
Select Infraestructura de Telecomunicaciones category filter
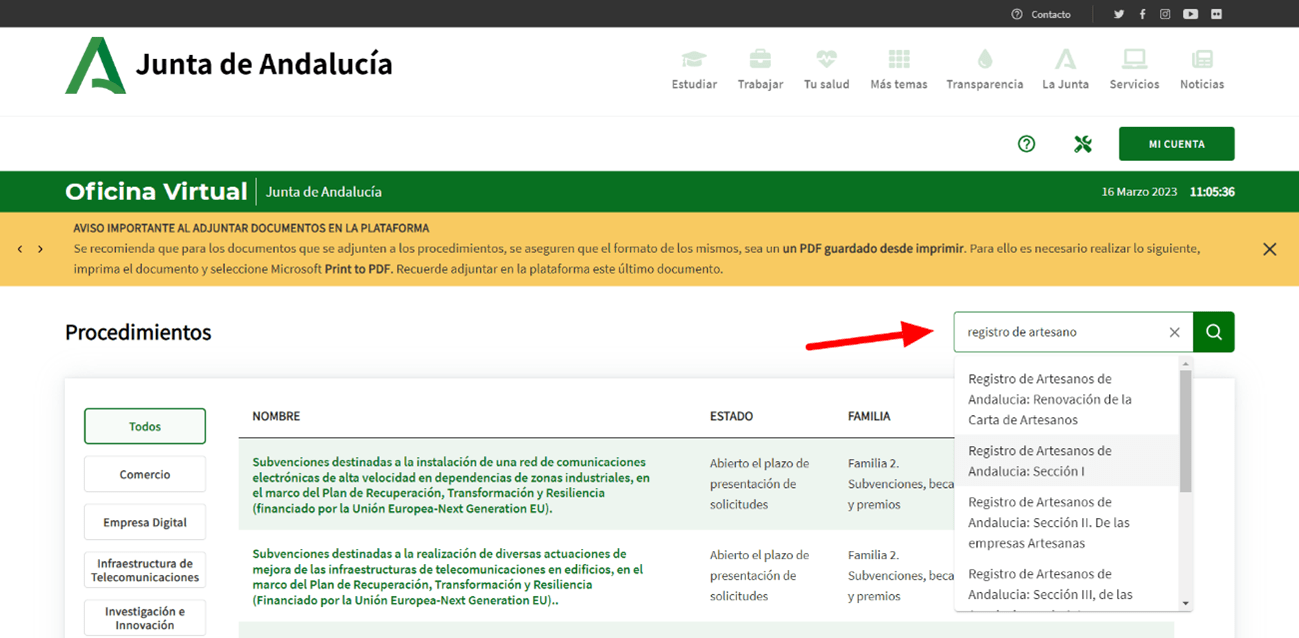(145, 570)
